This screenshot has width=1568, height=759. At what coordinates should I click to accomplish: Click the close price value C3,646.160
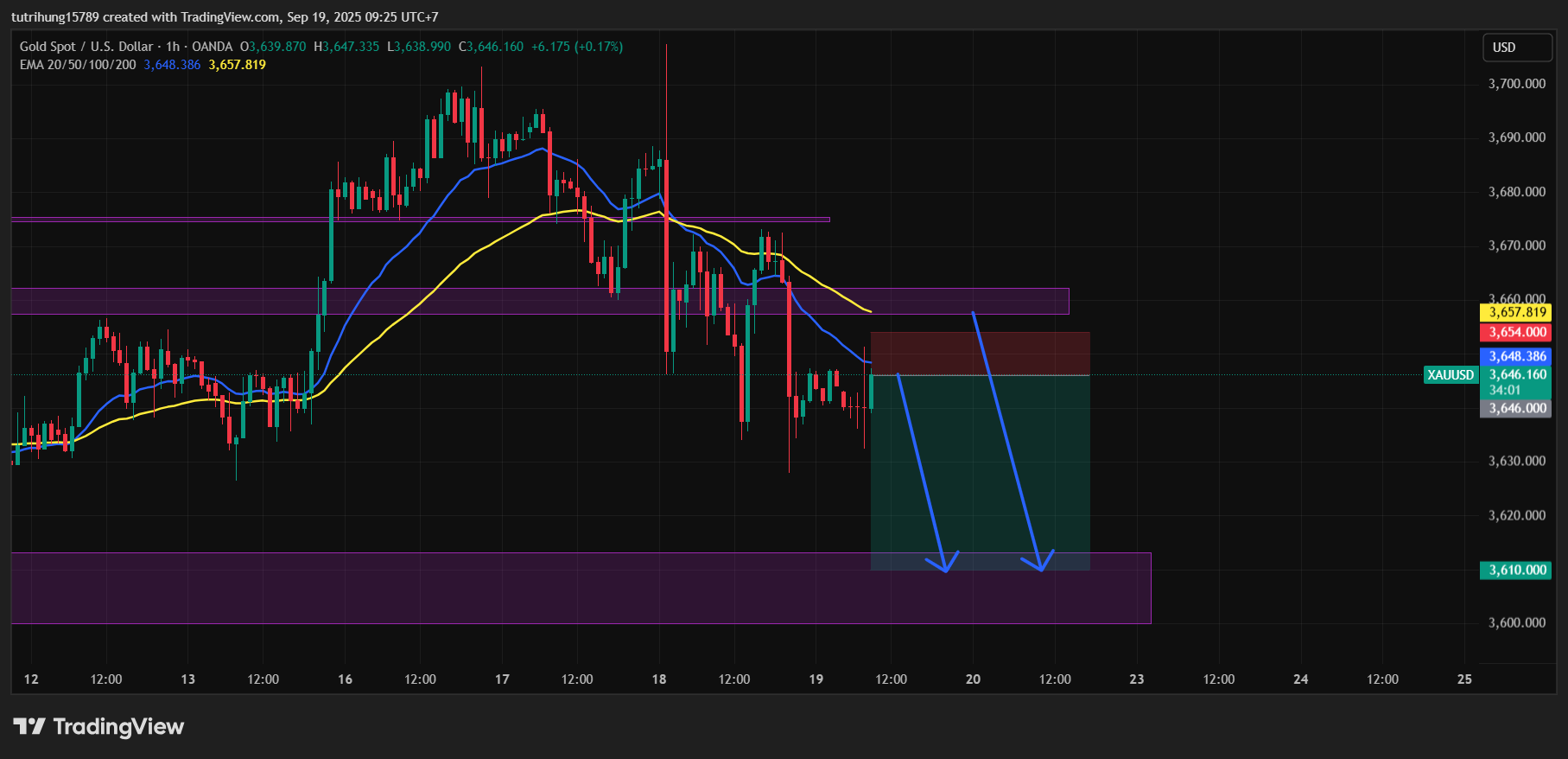pyautogui.click(x=491, y=47)
